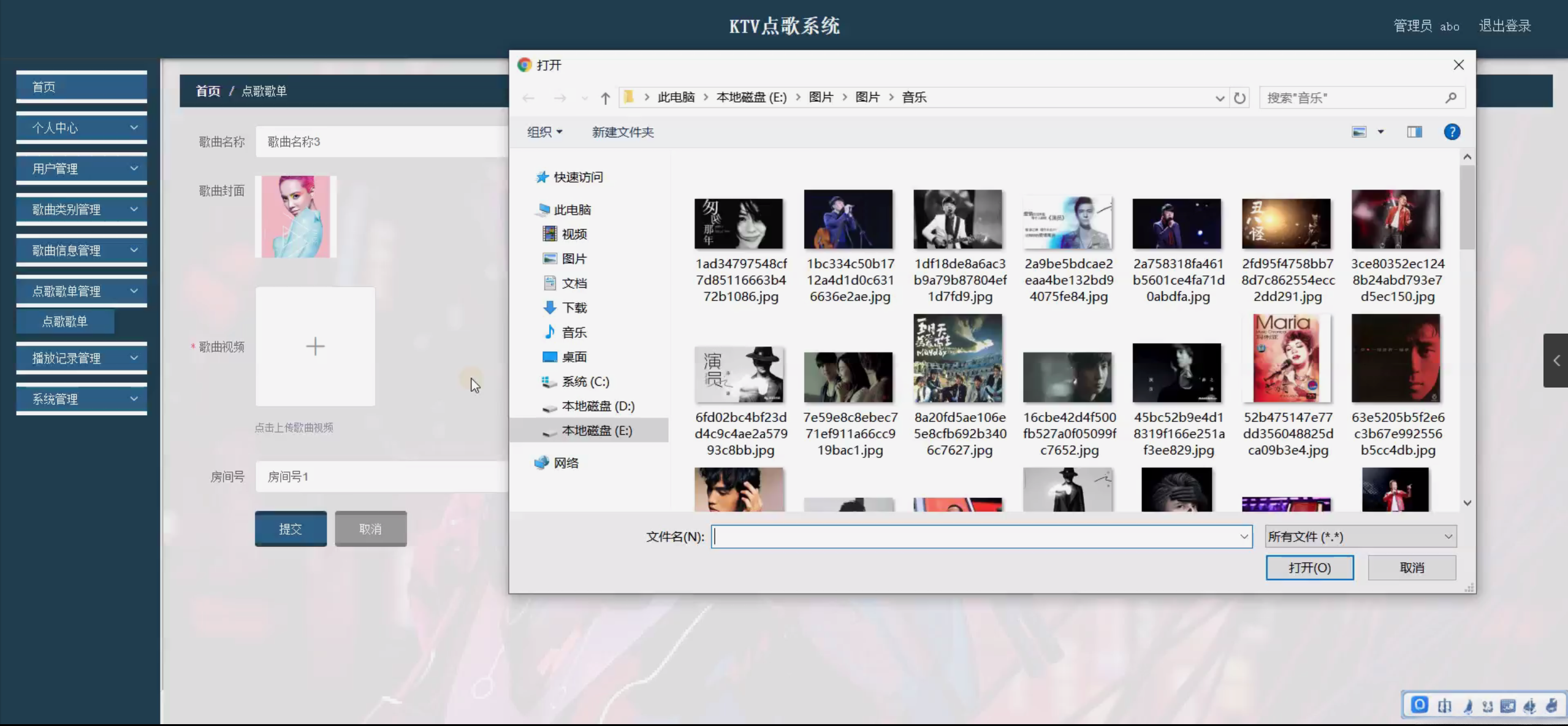The width and height of the screenshot is (1568, 726).
Task: Open the 组织 dropdown menu
Action: pyautogui.click(x=544, y=132)
